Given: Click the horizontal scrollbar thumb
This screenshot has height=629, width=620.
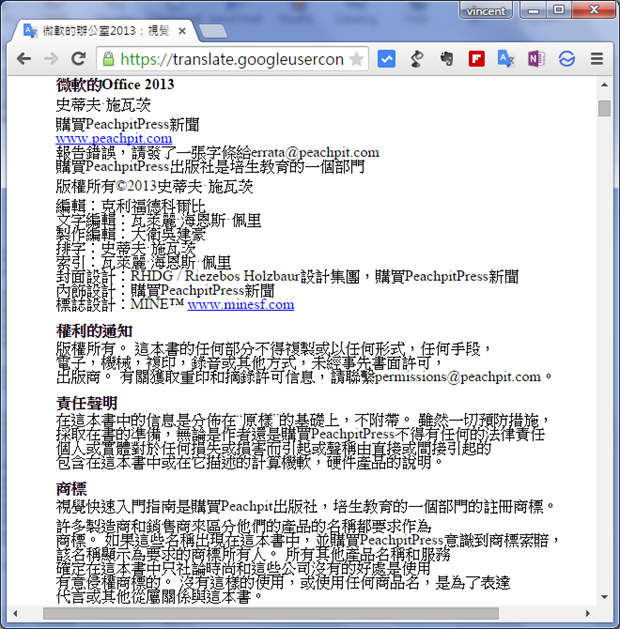Looking at the screenshot, I should [271, 613].
